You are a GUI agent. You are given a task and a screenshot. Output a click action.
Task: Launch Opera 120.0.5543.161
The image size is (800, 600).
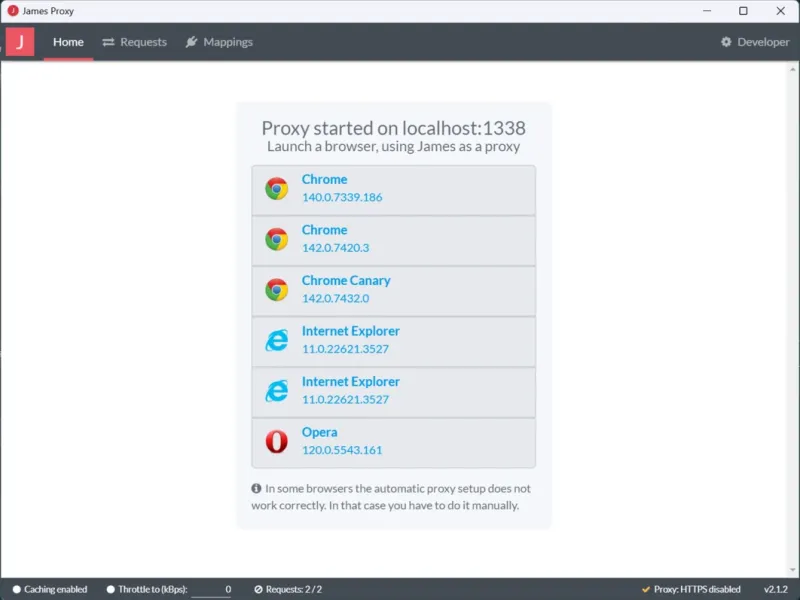[x=393, y=442]
